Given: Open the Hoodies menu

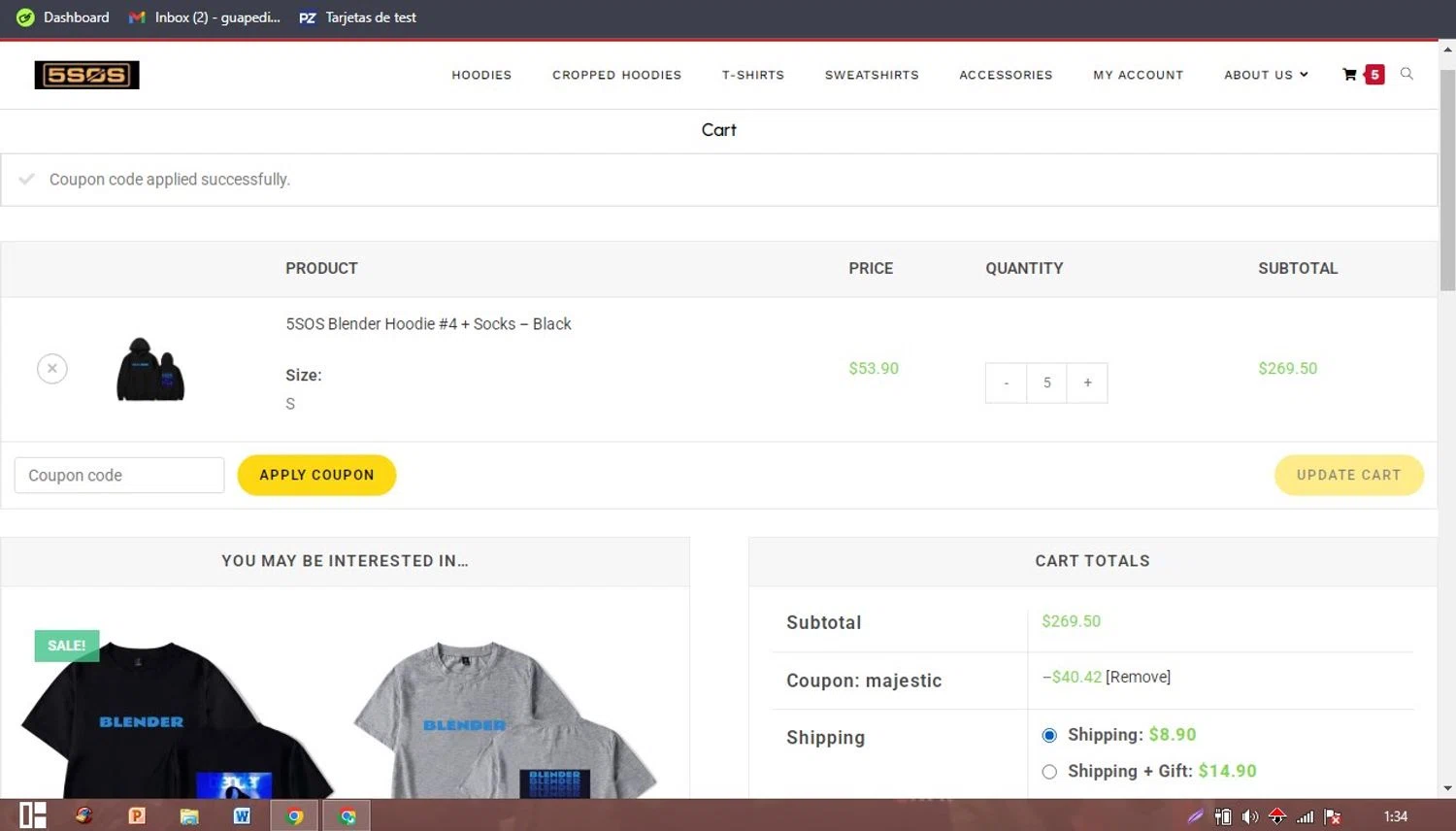Looking at the screenshot, I should tap(481, 75).
